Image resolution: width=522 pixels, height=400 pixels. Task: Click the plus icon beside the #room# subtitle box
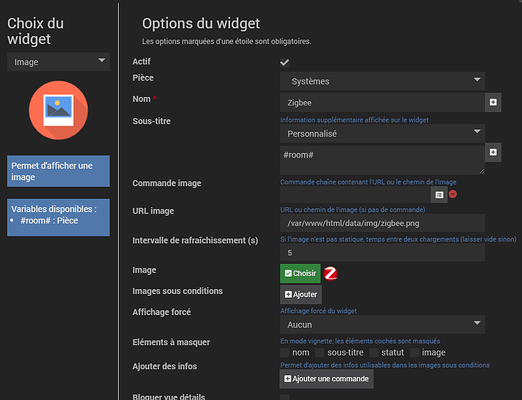click(x=493, y=152)
